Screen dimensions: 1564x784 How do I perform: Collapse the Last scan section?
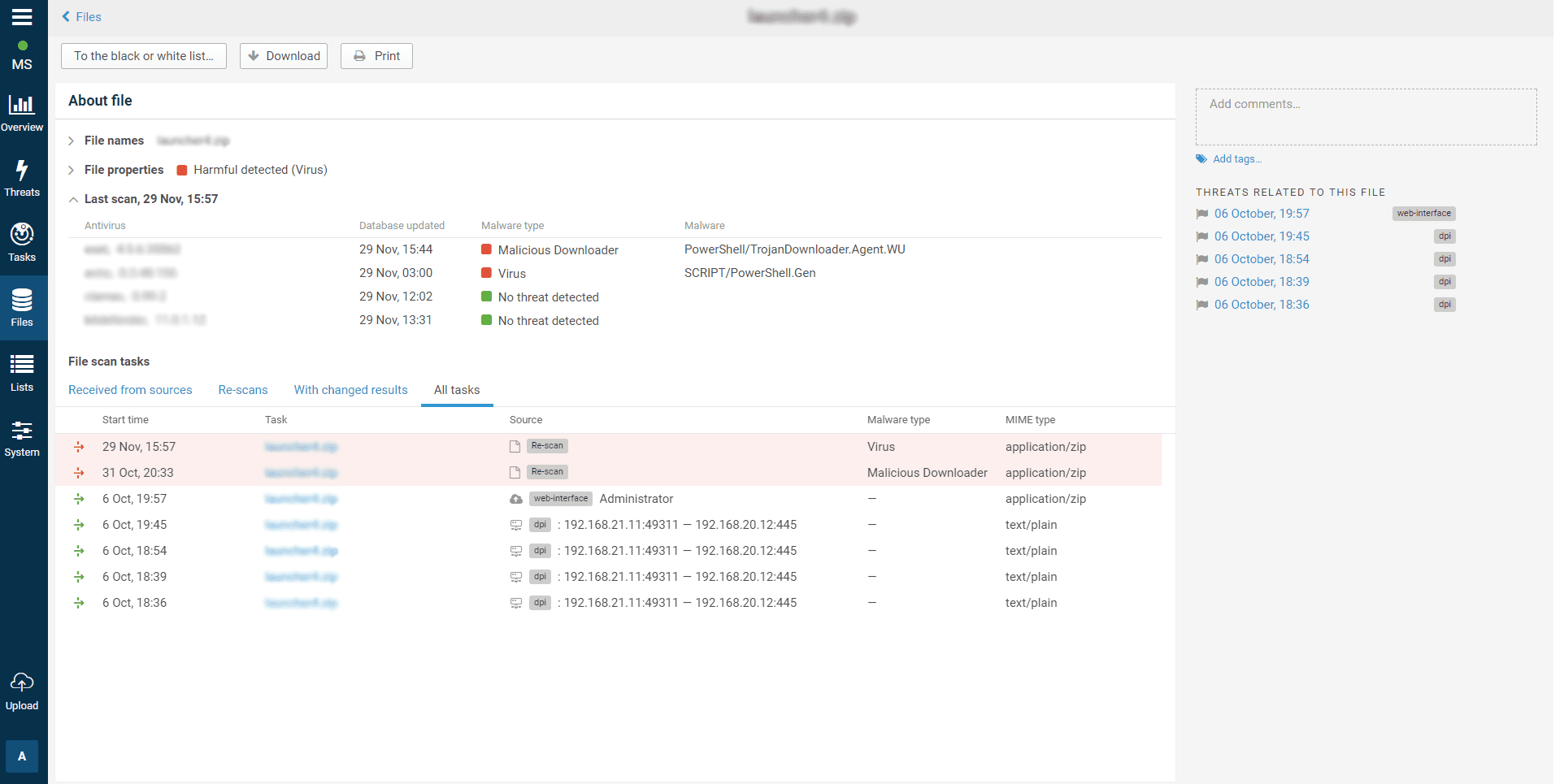(x=73, y=200)
